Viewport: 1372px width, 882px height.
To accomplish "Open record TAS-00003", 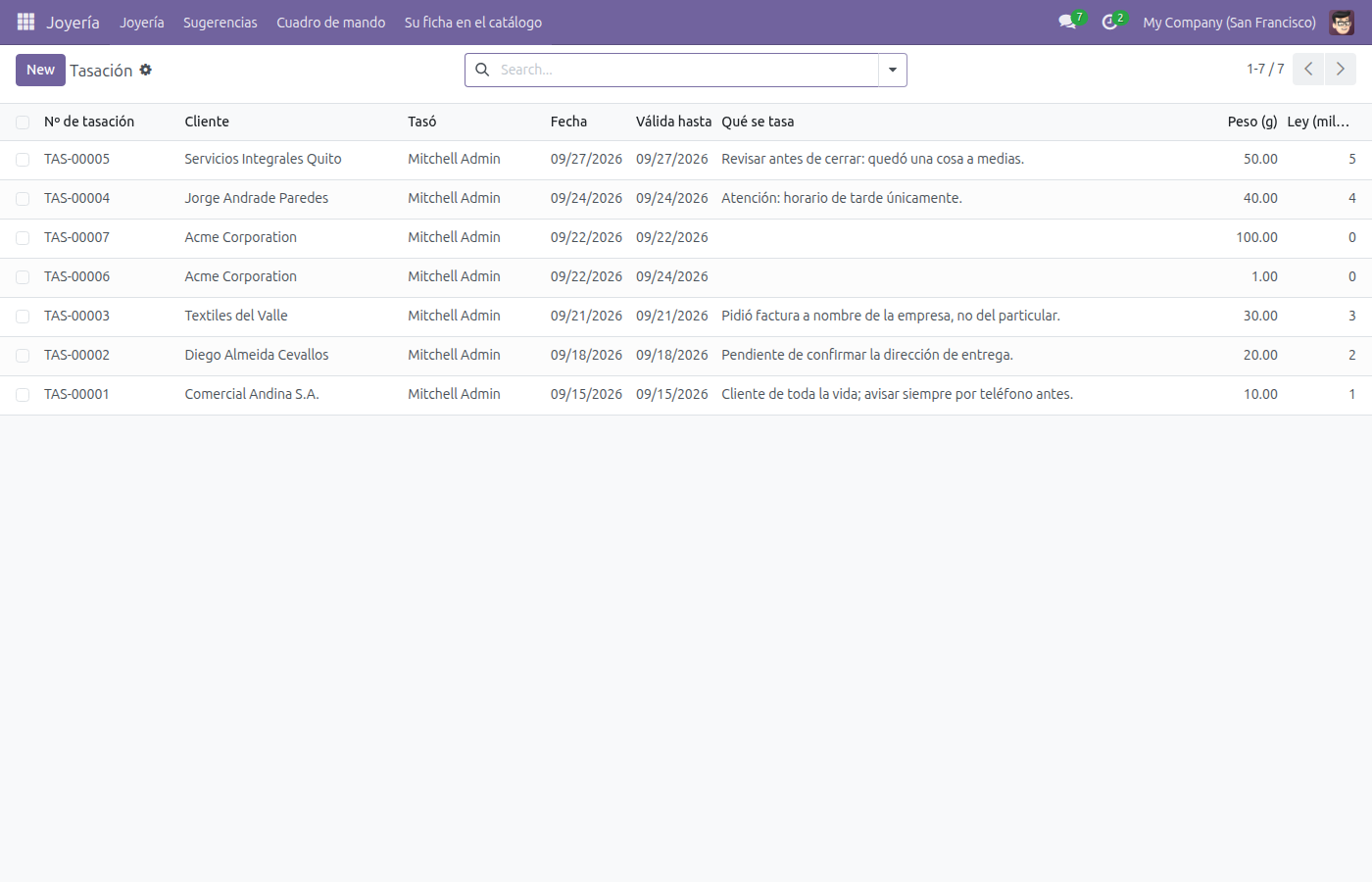I will point(76,316).
